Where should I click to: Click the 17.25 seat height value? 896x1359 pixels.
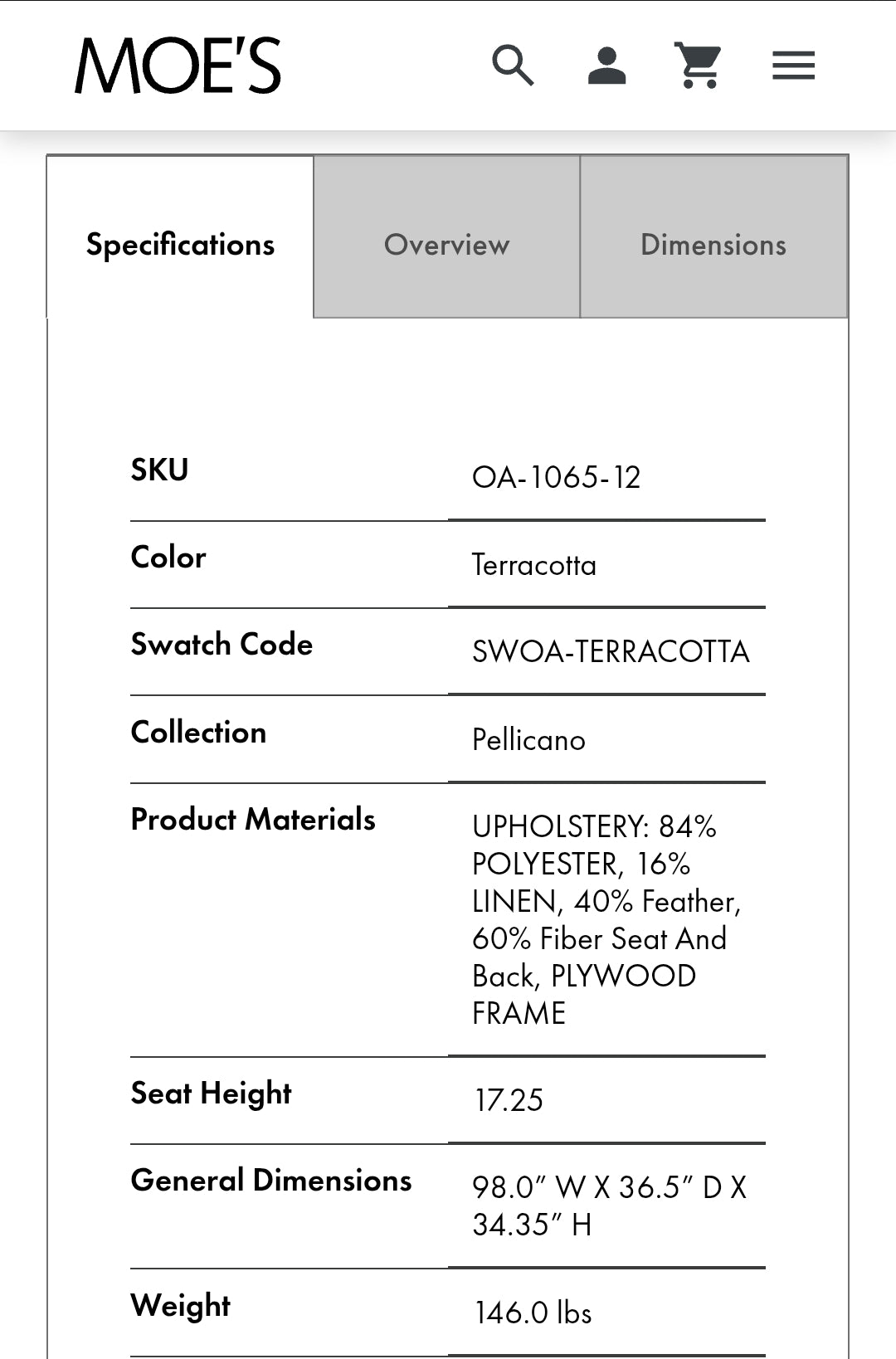[509, 1101]
